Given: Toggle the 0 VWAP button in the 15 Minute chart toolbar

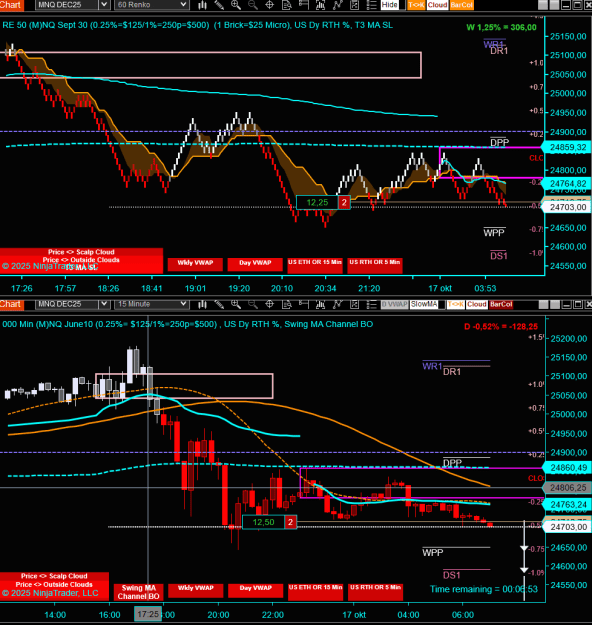Looking at the screenshot, I should point(394,305).
